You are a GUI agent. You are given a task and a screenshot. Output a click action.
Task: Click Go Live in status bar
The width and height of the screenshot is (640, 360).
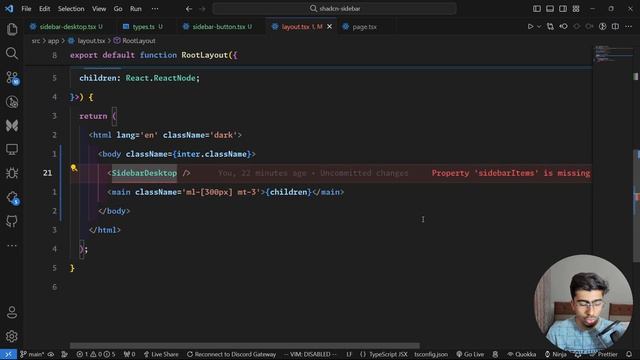point(470,354)
